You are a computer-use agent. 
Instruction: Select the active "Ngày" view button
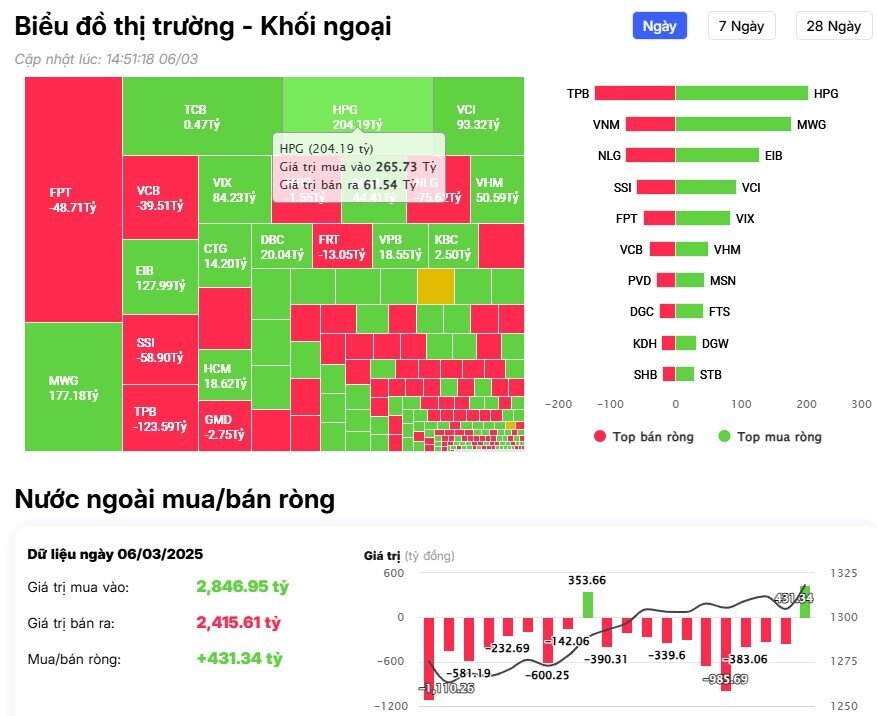click(658, 25)
